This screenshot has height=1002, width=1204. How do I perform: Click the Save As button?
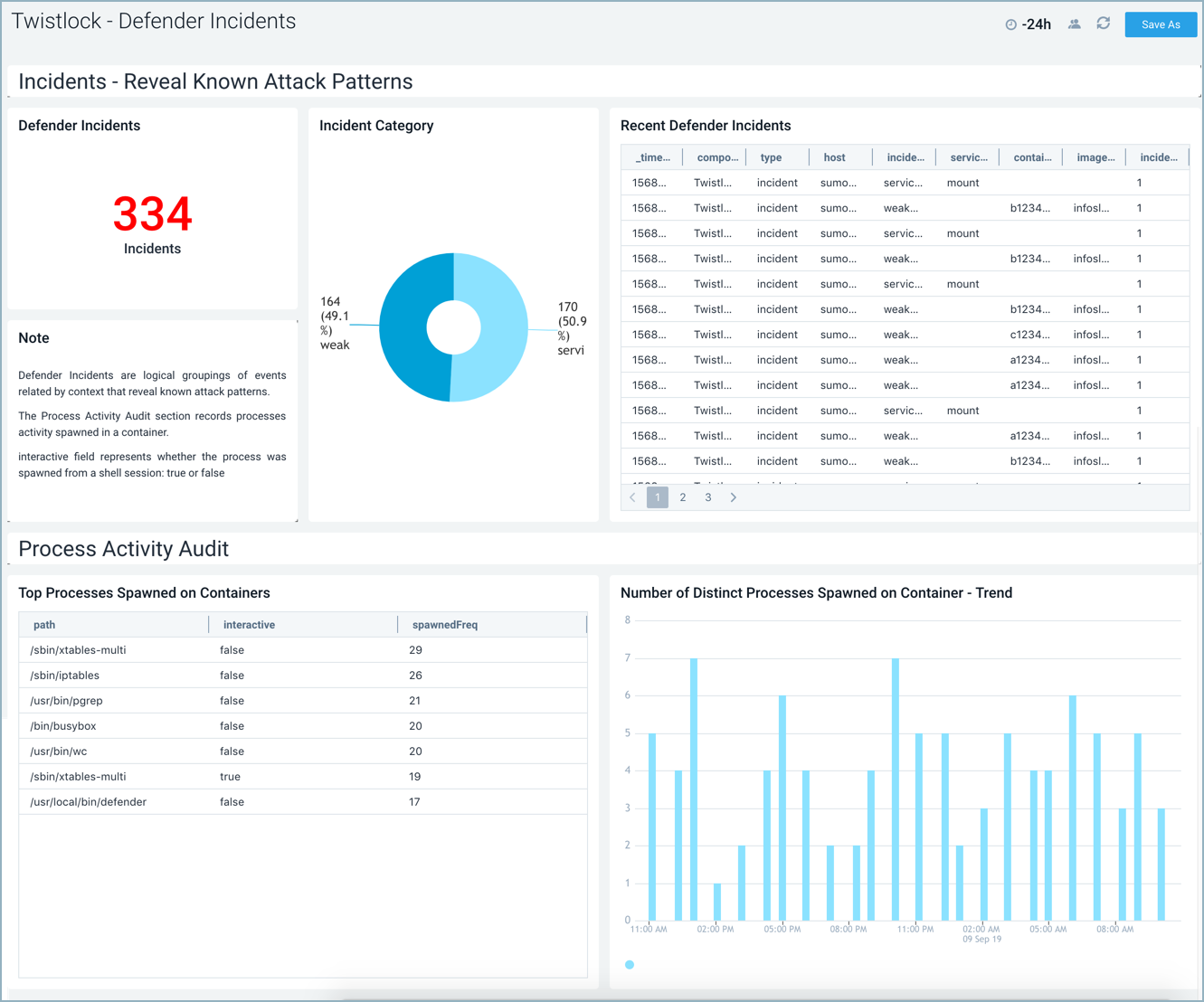pos(1161,24)
